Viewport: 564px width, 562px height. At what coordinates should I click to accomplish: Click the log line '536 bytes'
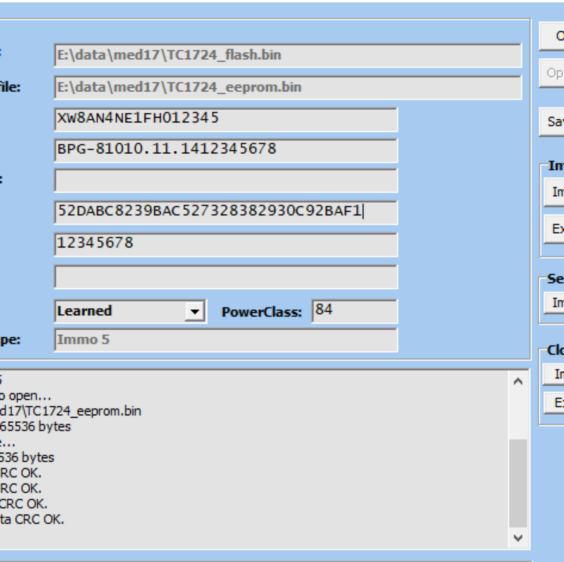click(27, 458)
